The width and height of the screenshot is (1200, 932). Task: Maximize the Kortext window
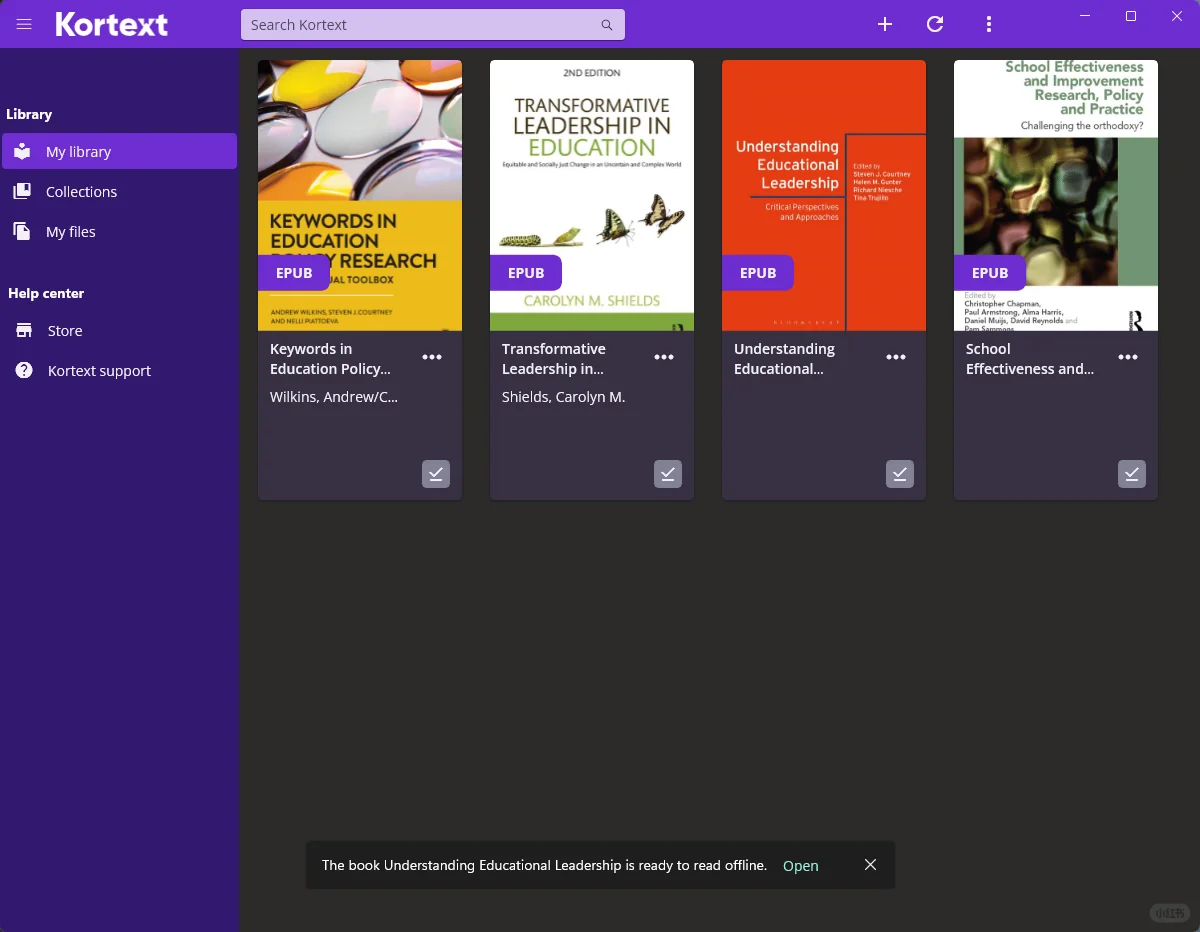[x=1131, y=16]
